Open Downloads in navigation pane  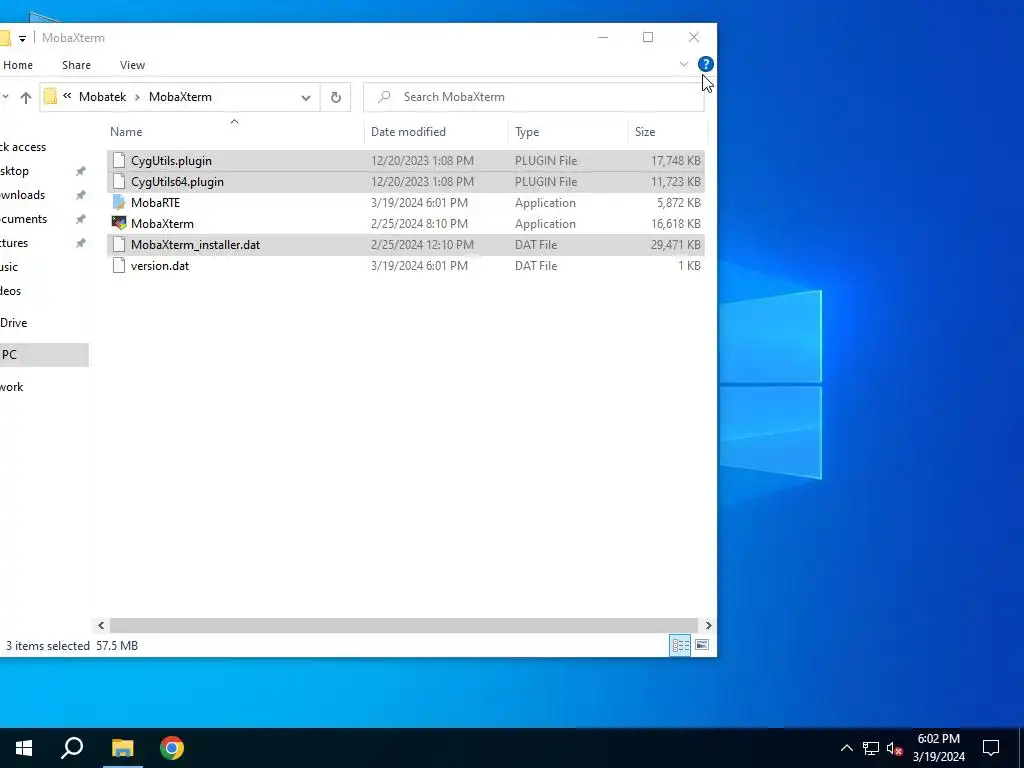point(22,195)
